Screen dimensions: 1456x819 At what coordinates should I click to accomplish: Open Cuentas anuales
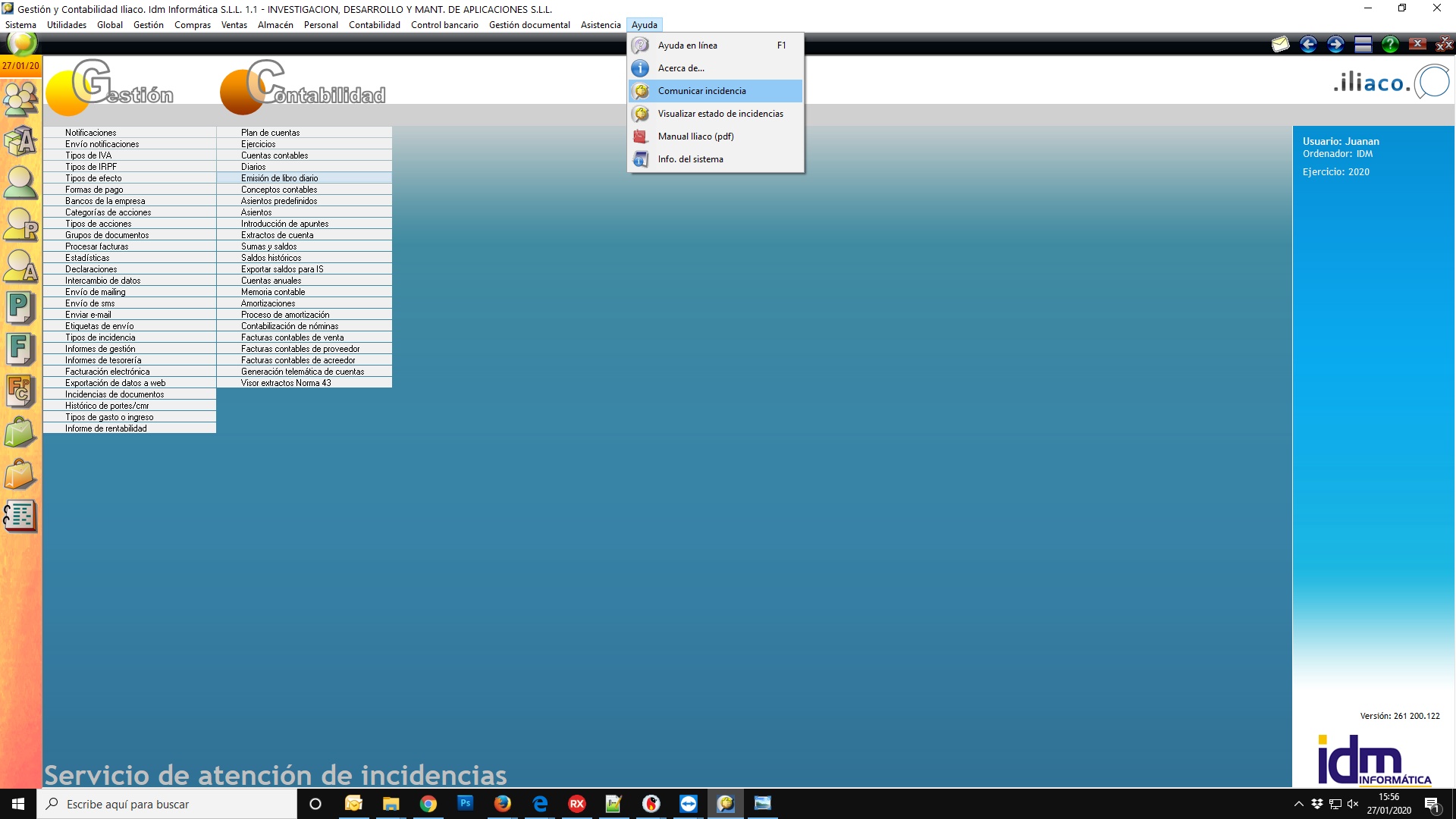[304, 281]
